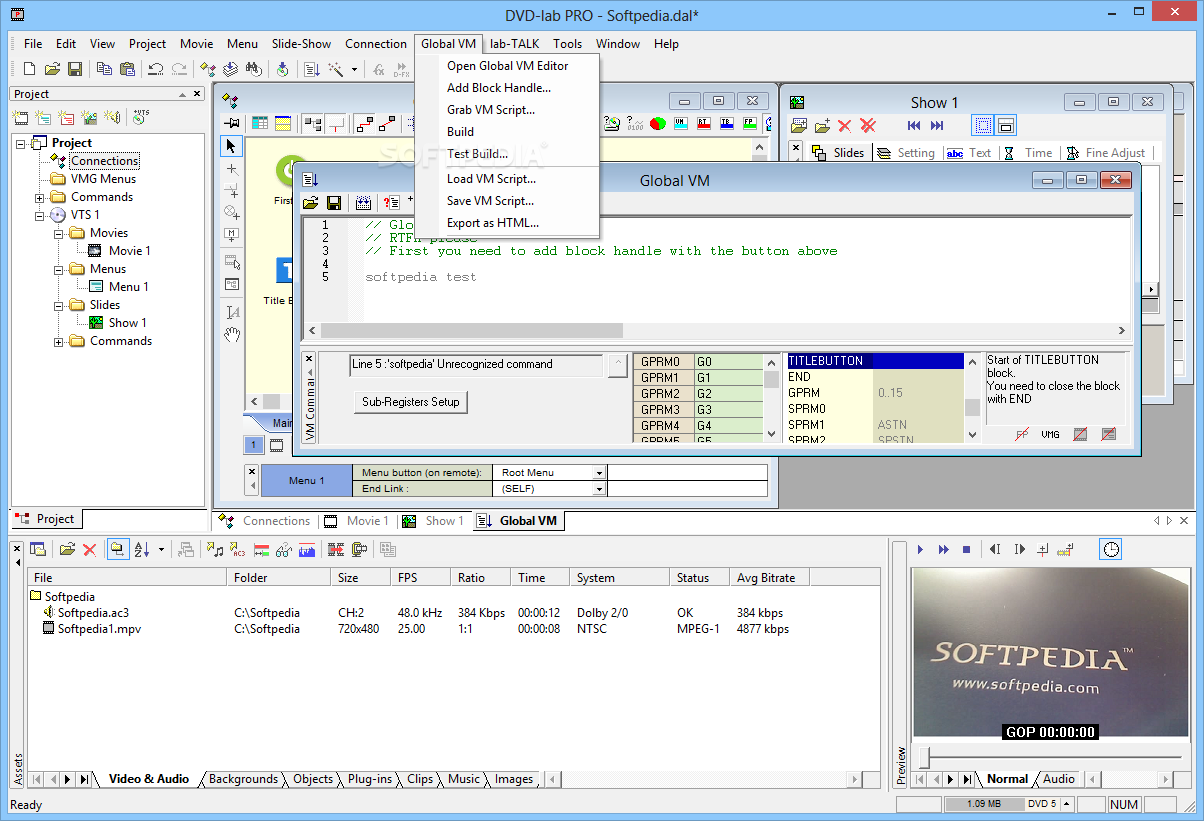Toggle the dotted-frame view button in Show 1
Screen dimensions: 1204x821
983,126
